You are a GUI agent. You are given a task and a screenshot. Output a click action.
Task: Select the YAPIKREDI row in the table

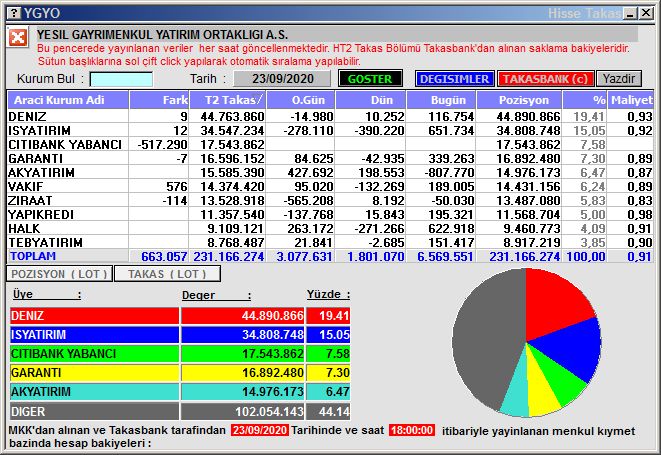[330, 214]
